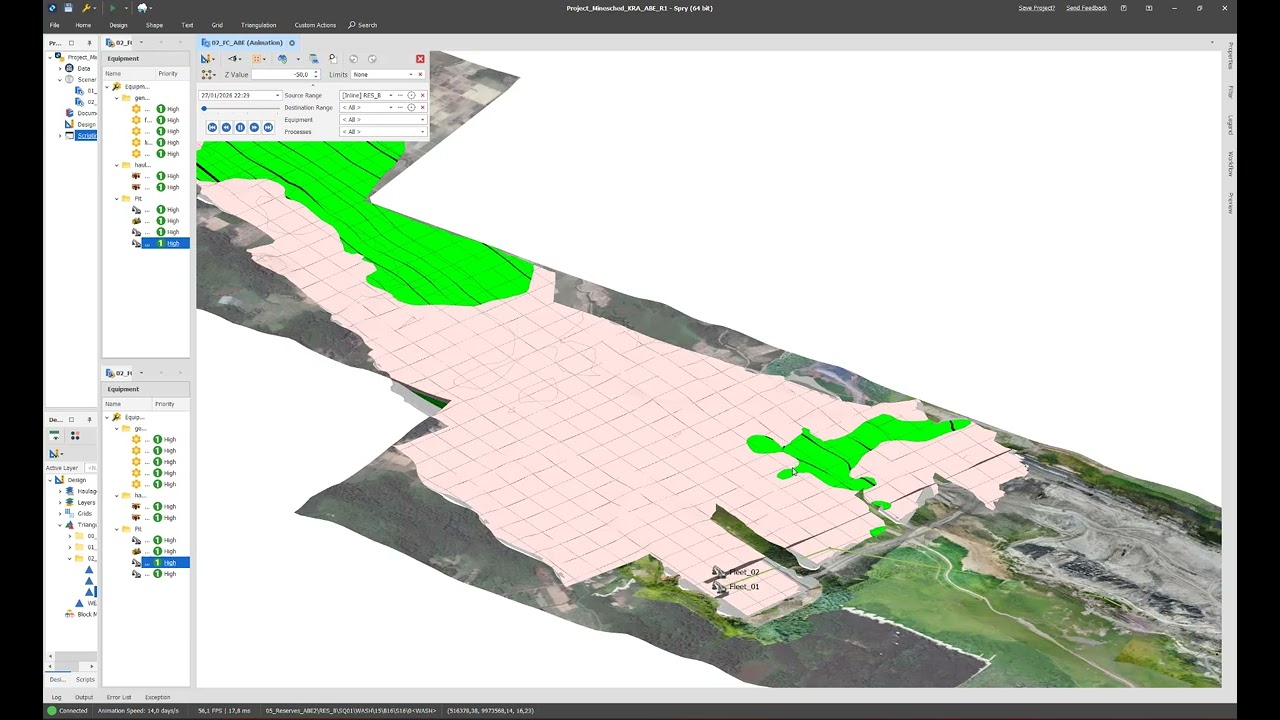The width and height of the screenshot is (1280, 720).
Task: Open the Limits dropdown
Action: click(x=410, y=74)
